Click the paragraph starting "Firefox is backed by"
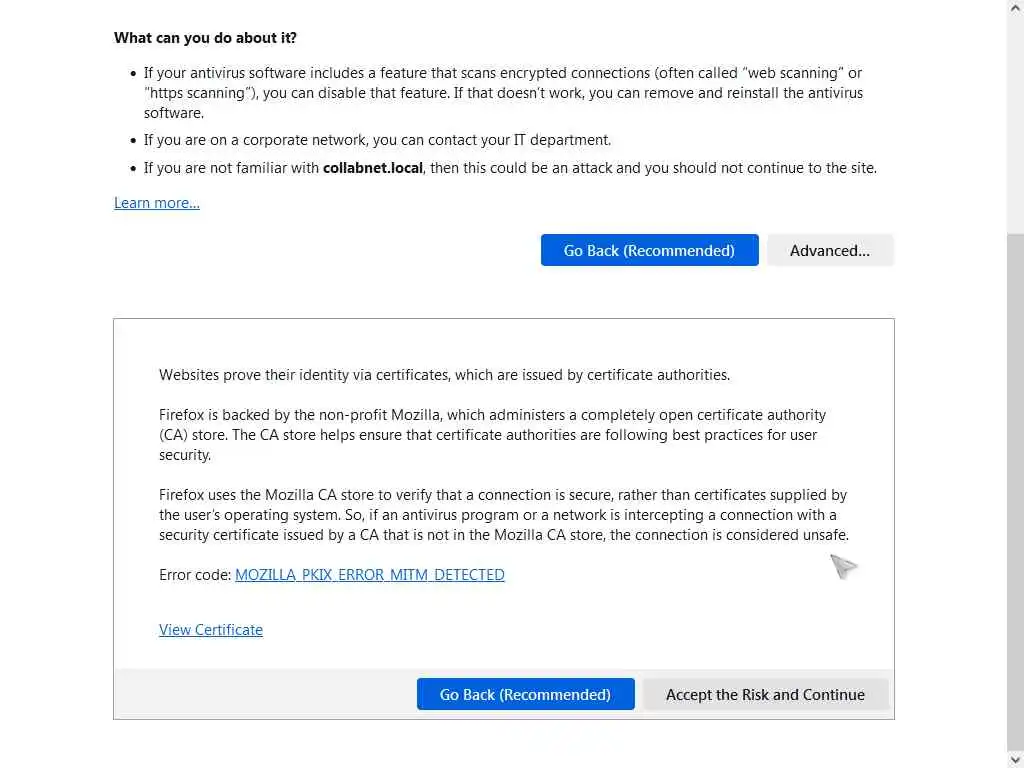 point(490,434)
